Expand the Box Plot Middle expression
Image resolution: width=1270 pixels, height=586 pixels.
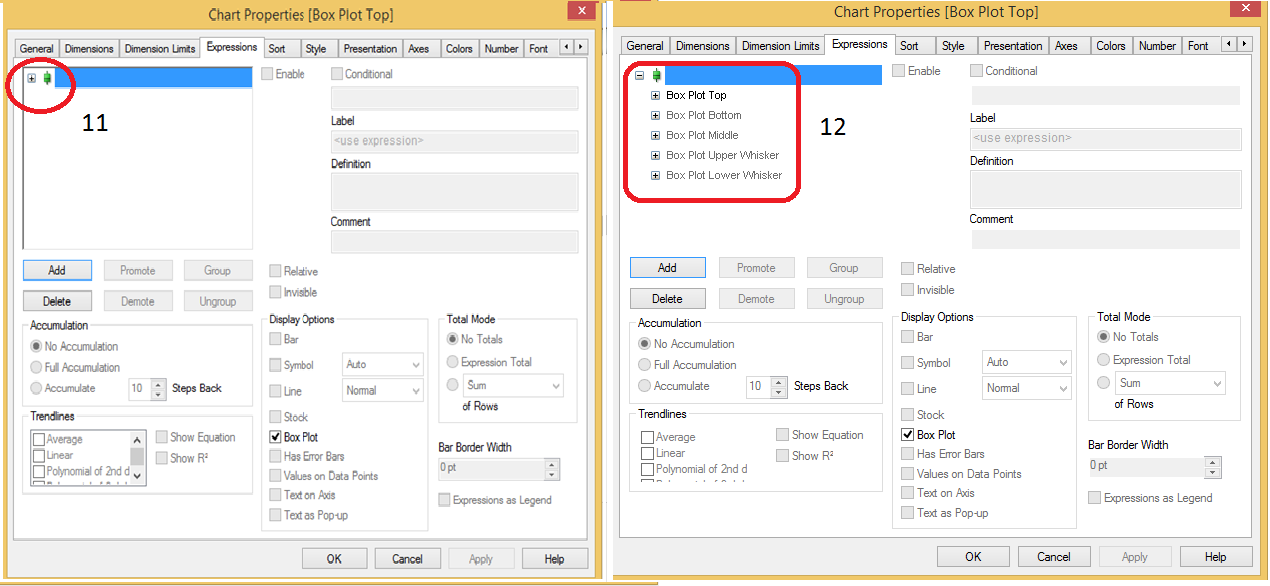point(656,136)
